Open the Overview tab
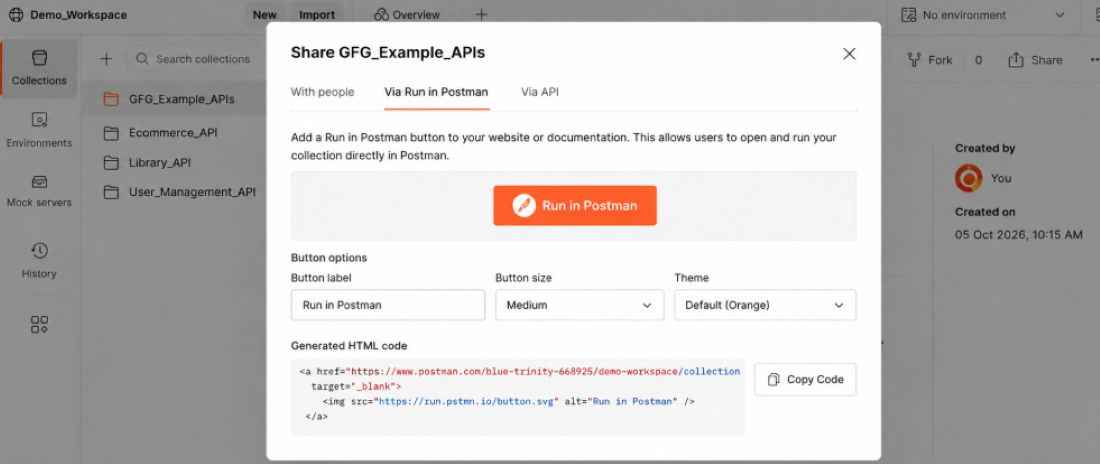Image resolution: width=1100 pixels, height=464 pixels. [x=407, y=15]
